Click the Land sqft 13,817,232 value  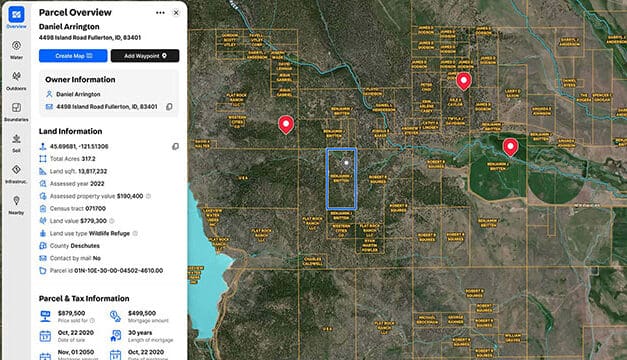pos(92,171)
